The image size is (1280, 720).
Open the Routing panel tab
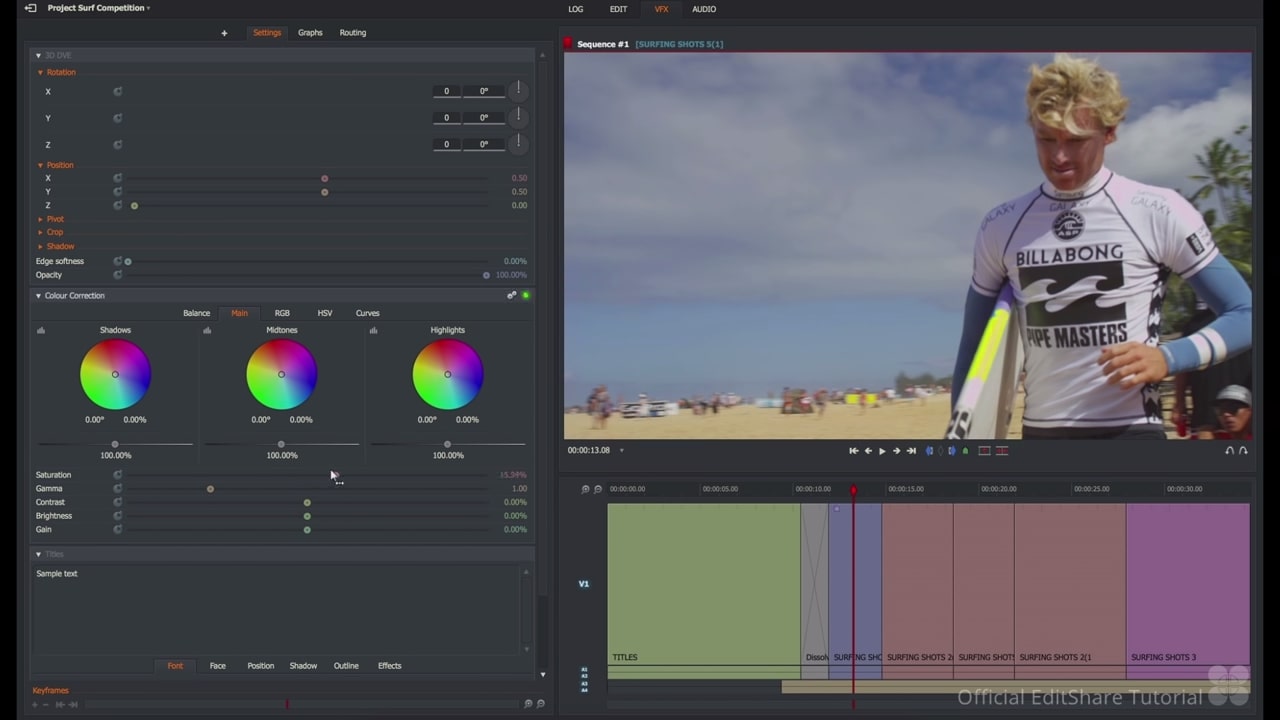352,33
